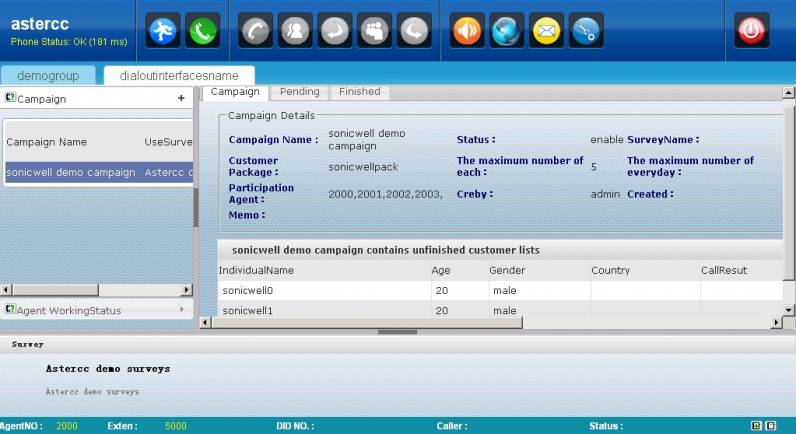Click the horizontal splitter handle above Survey
The image size is (796, 434).
398,331
